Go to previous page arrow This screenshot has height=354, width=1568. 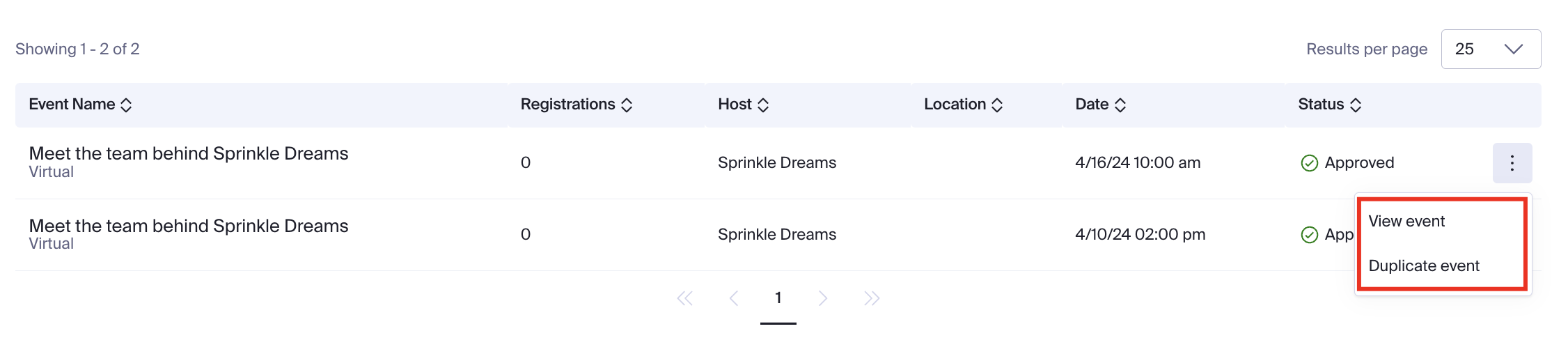coord(733,298)
